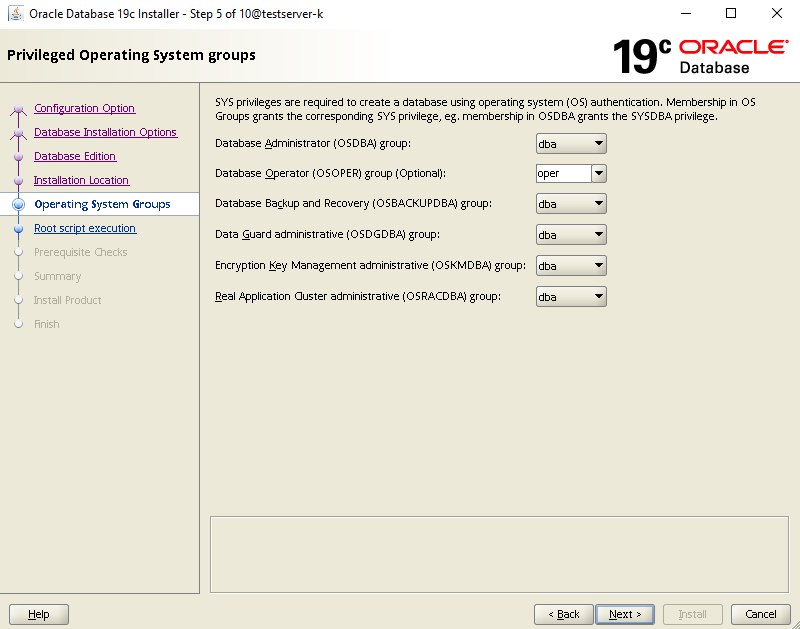Go to the Installation Location step
Image resolution: width=800 pixels, height=629 pixels.
tap(81, 180)
